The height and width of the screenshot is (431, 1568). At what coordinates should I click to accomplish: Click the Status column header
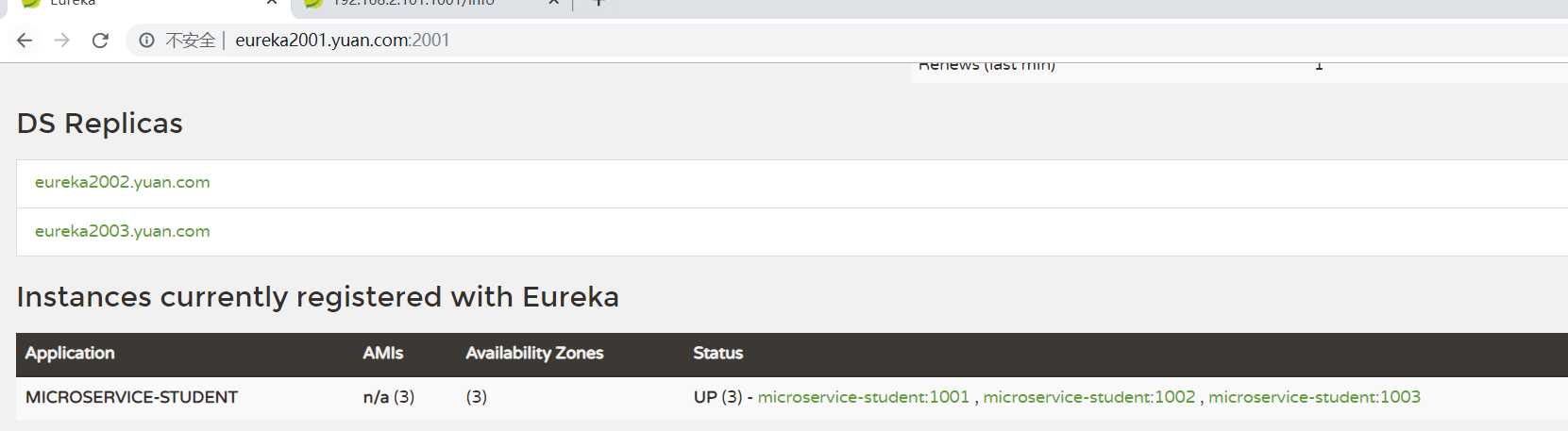click(x=718, y=353)
